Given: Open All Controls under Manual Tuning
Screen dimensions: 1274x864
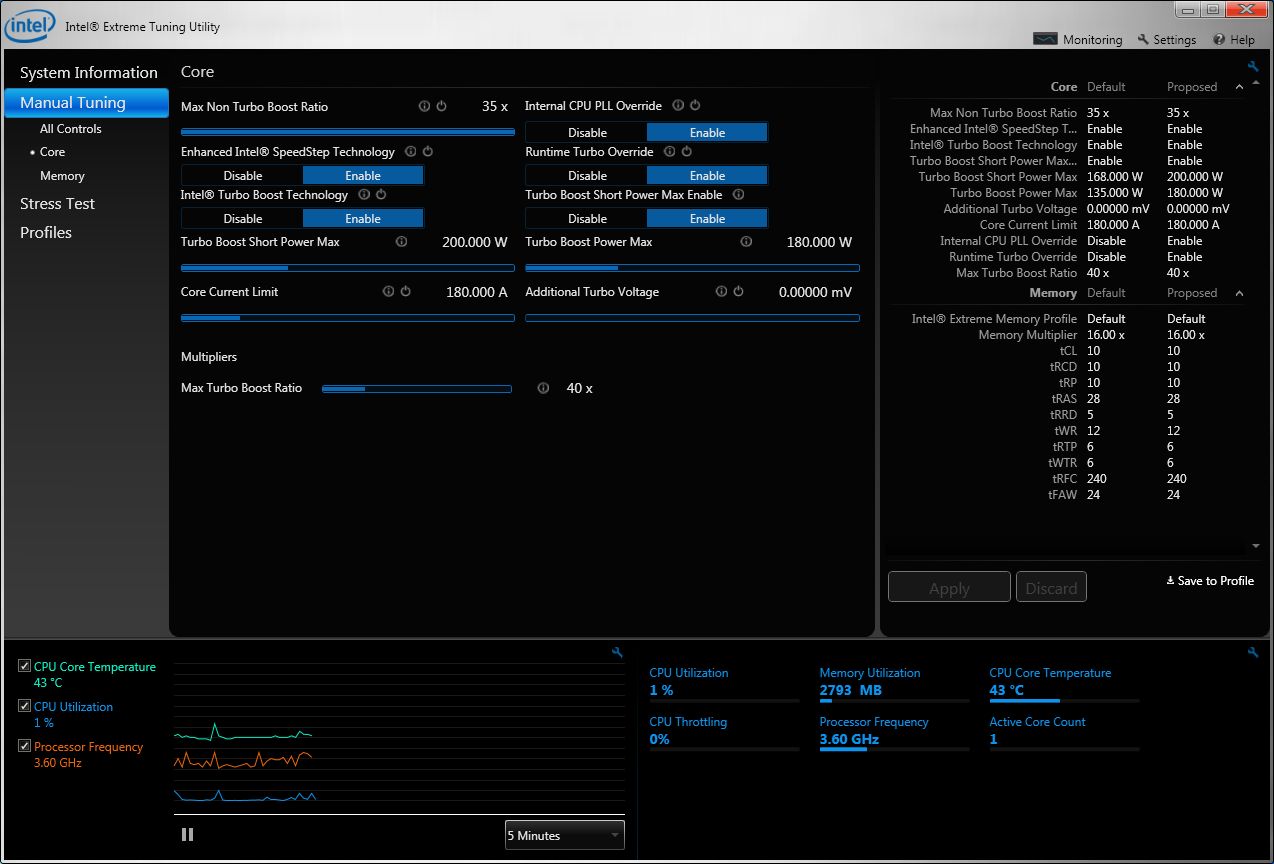Looking at the screenshot, I should (71, 129).
